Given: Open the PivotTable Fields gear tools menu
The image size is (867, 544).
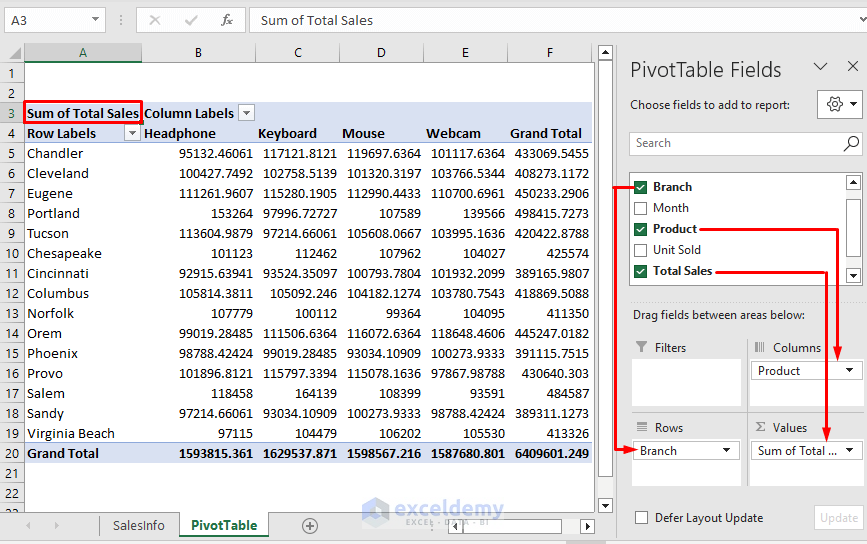Looking at the screenshot, I should click(x=839, y=104).
